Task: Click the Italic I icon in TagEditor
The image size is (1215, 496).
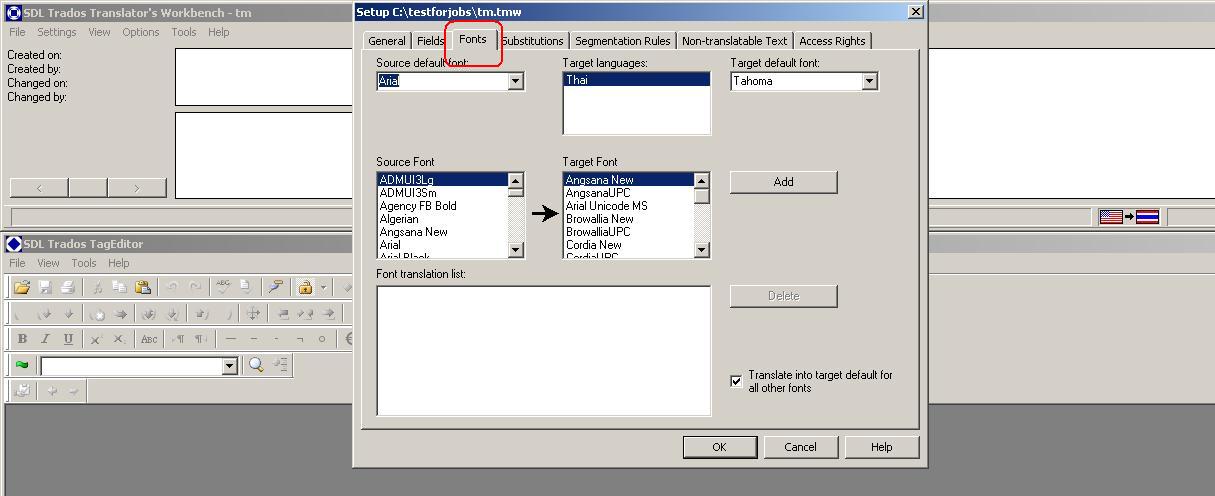Action: pyautogui.click(x=45, y=339)
